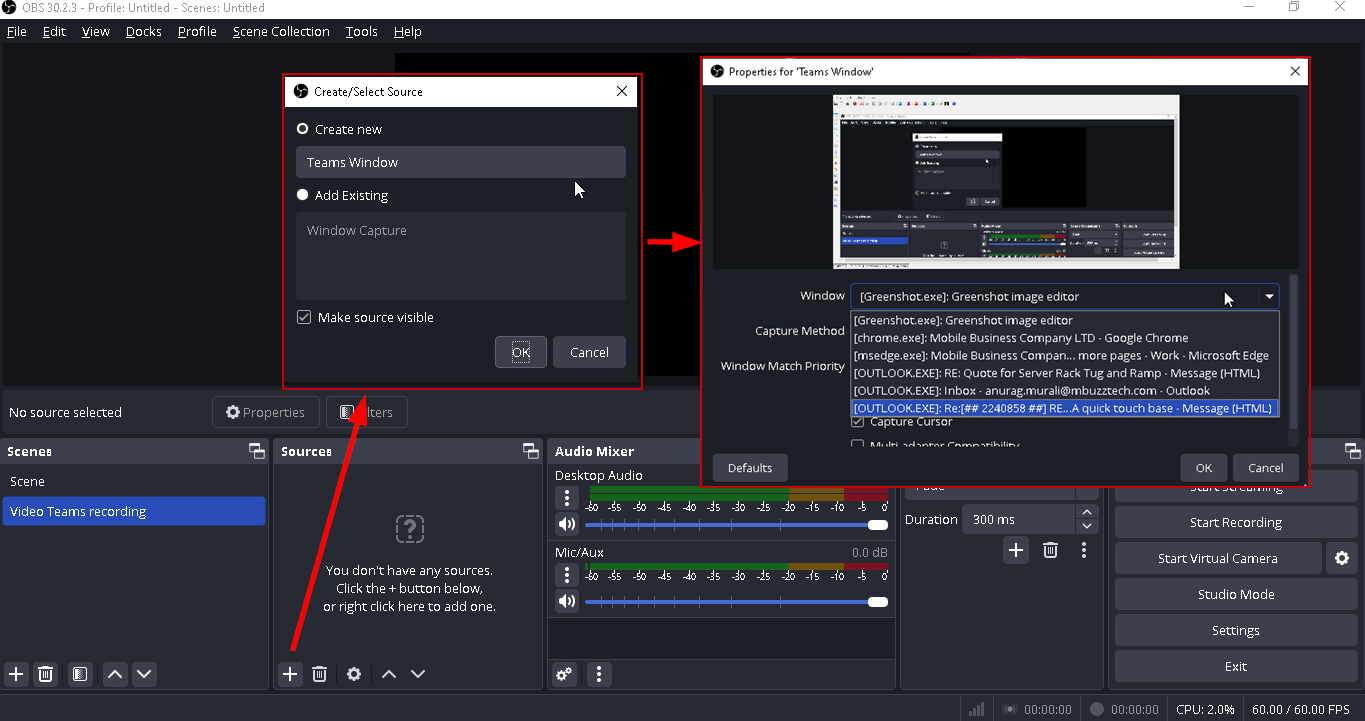Open Desktop Audio three-dot options
The width and height of the screenshot is (1365, 721).
point(567,498)
